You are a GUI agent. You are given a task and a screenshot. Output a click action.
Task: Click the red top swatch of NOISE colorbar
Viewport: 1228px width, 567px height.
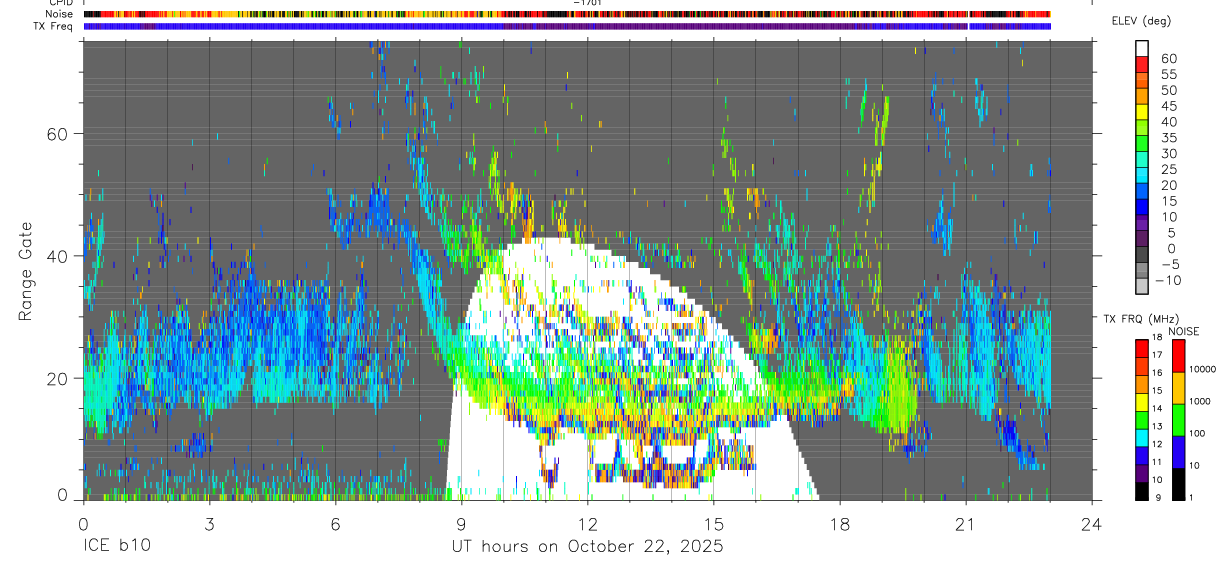[1179, 356]
